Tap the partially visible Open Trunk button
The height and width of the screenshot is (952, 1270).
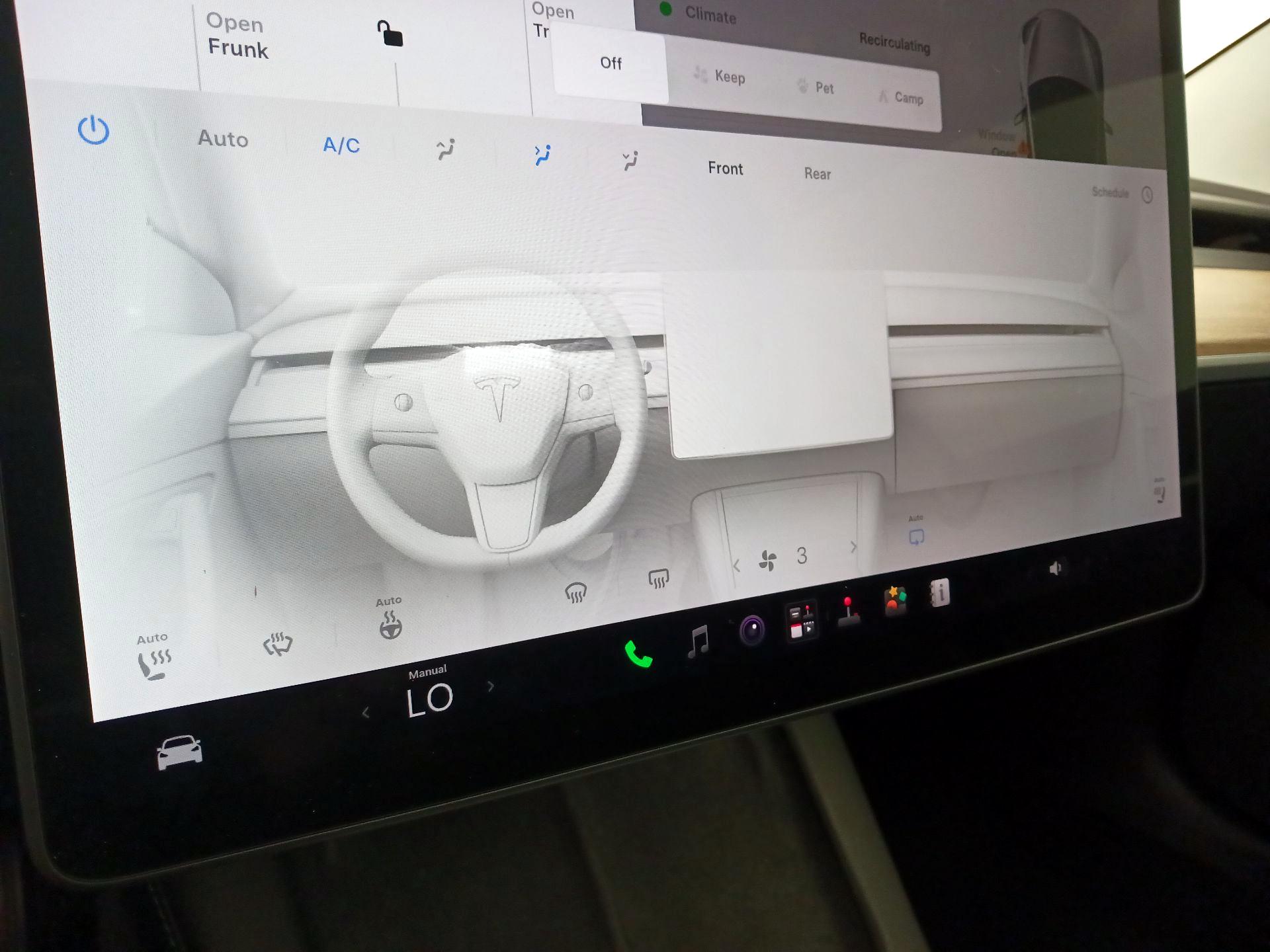tap(553, 20)
